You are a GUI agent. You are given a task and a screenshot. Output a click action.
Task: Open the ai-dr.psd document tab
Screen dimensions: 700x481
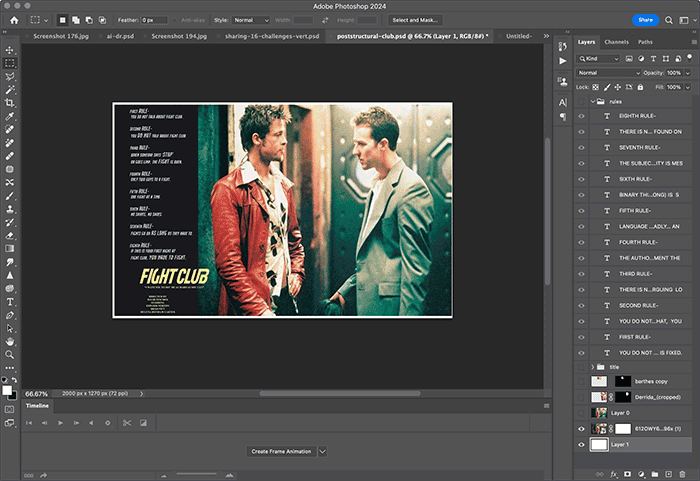(120, 35)
